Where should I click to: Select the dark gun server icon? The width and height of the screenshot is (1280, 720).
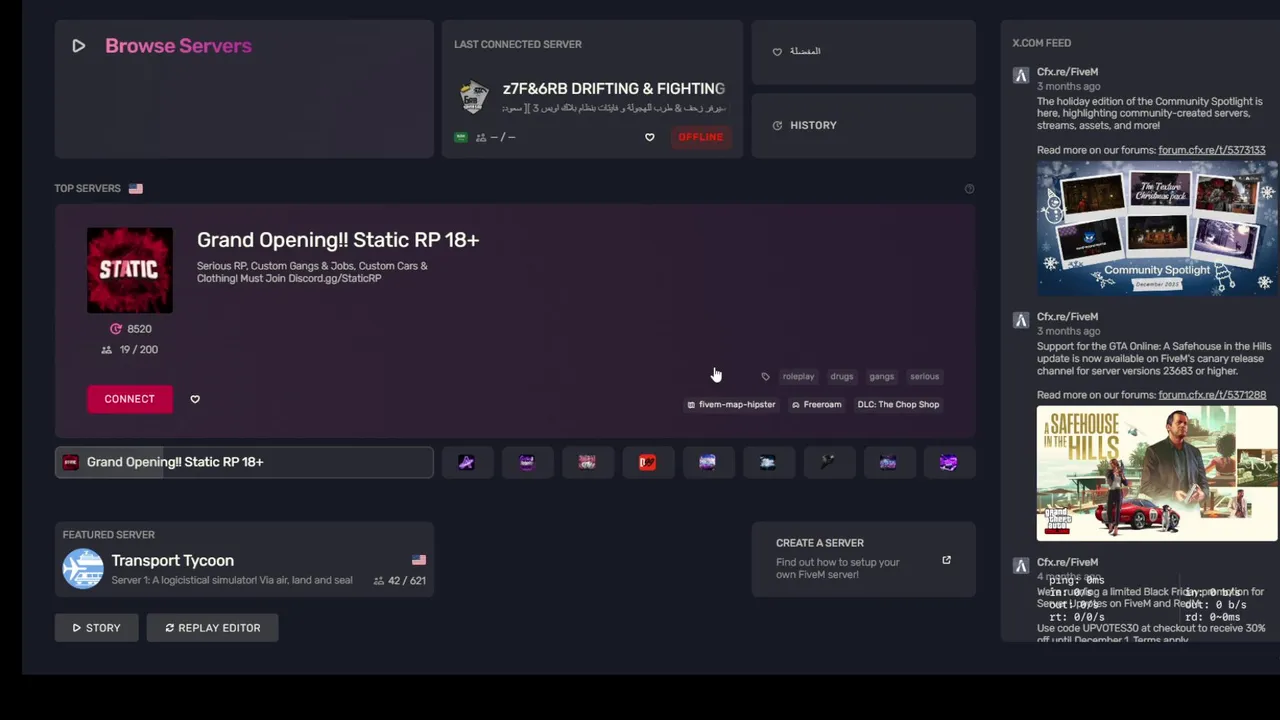[828, 462]
